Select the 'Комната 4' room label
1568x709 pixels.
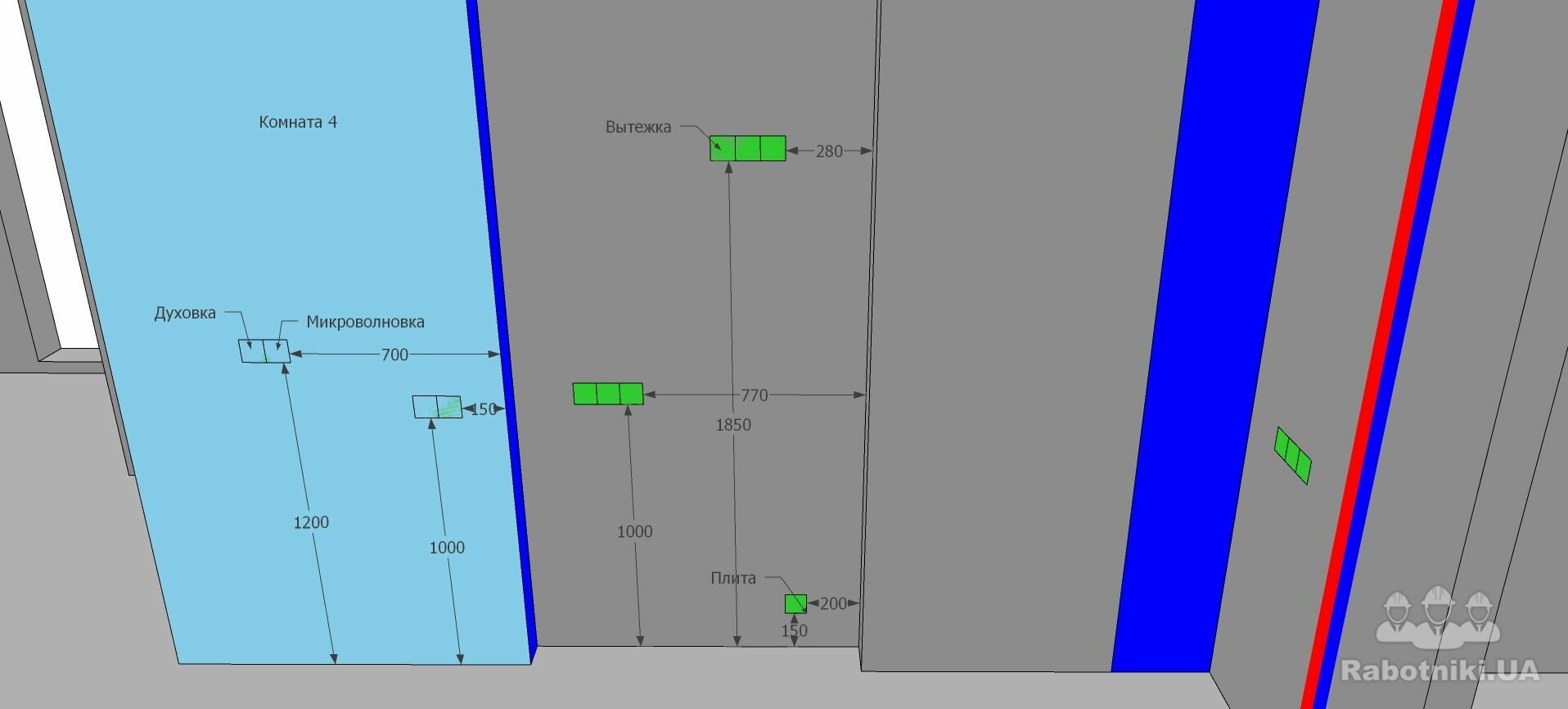(298, 122)
